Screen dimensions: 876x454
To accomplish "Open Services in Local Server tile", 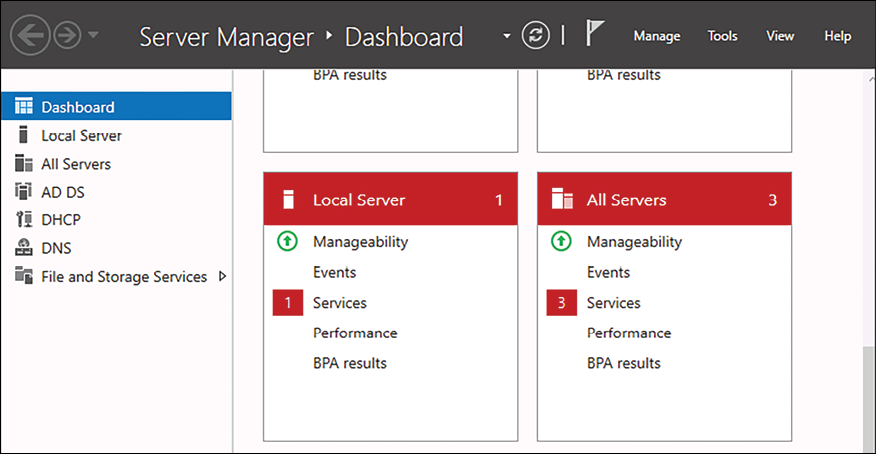I will pyautogui.click(x=340, y=303).
